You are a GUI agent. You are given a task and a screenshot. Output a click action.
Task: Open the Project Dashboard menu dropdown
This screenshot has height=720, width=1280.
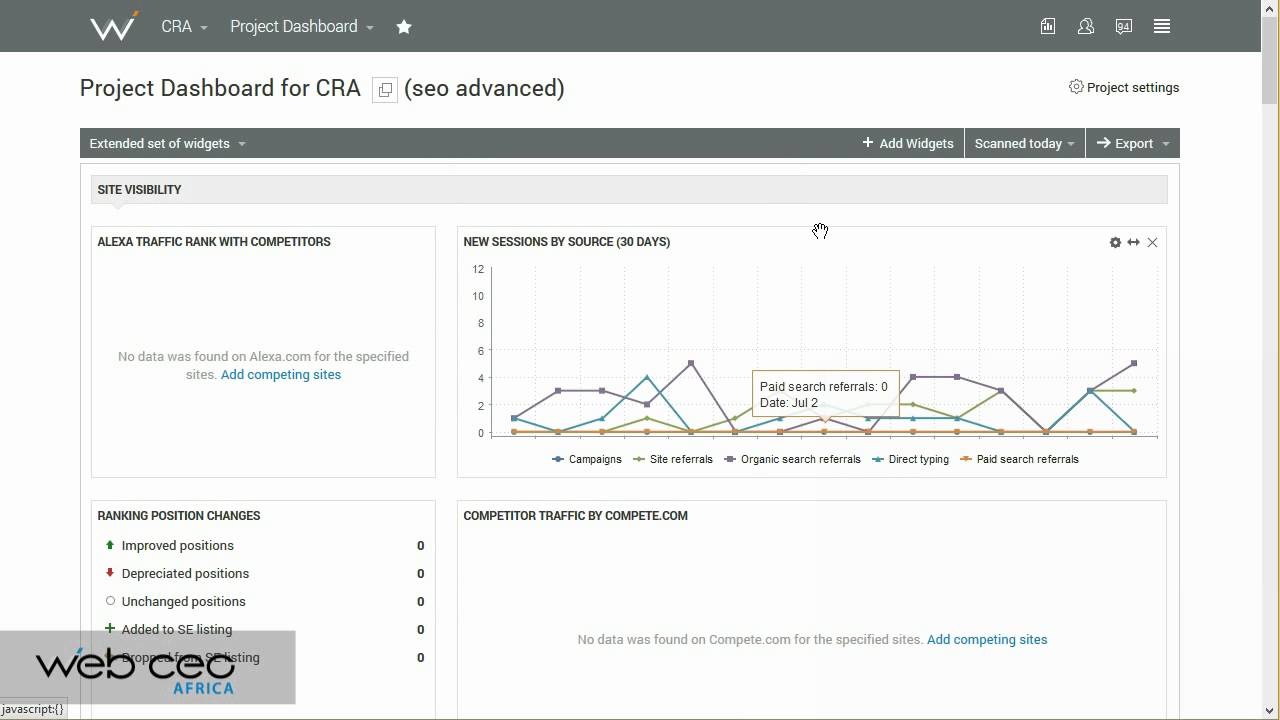pos(301,27)
